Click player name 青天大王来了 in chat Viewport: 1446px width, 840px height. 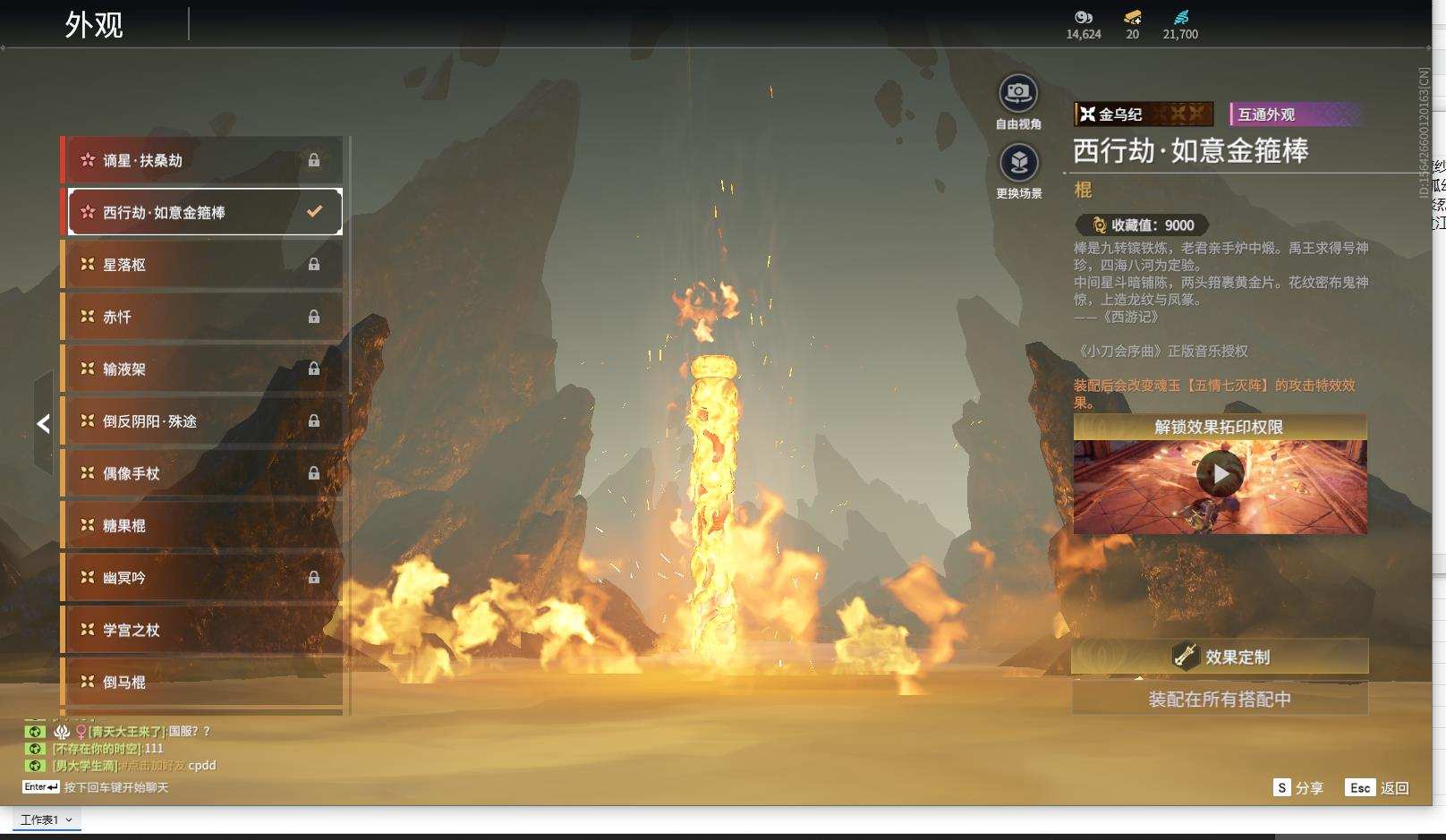pos(126,731)
